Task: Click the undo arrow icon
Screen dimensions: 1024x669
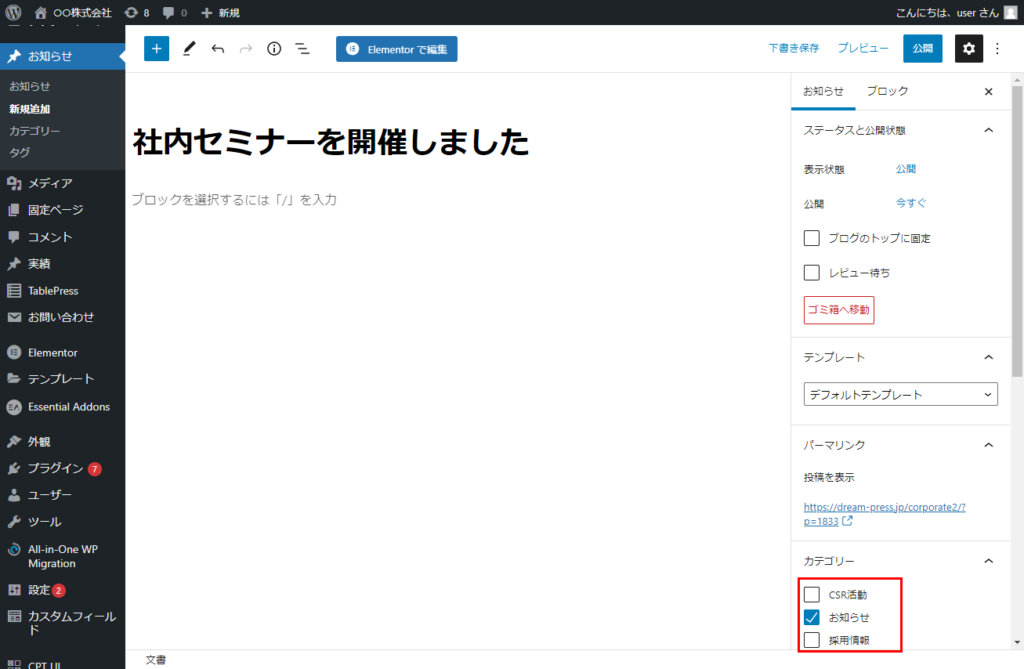Action: (218, 49)
